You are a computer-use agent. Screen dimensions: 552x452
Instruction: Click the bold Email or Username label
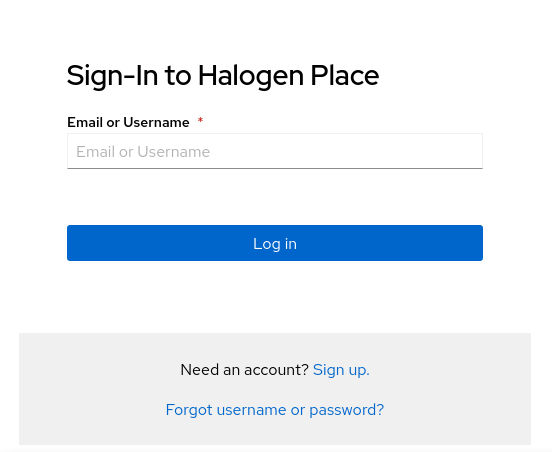128,123
